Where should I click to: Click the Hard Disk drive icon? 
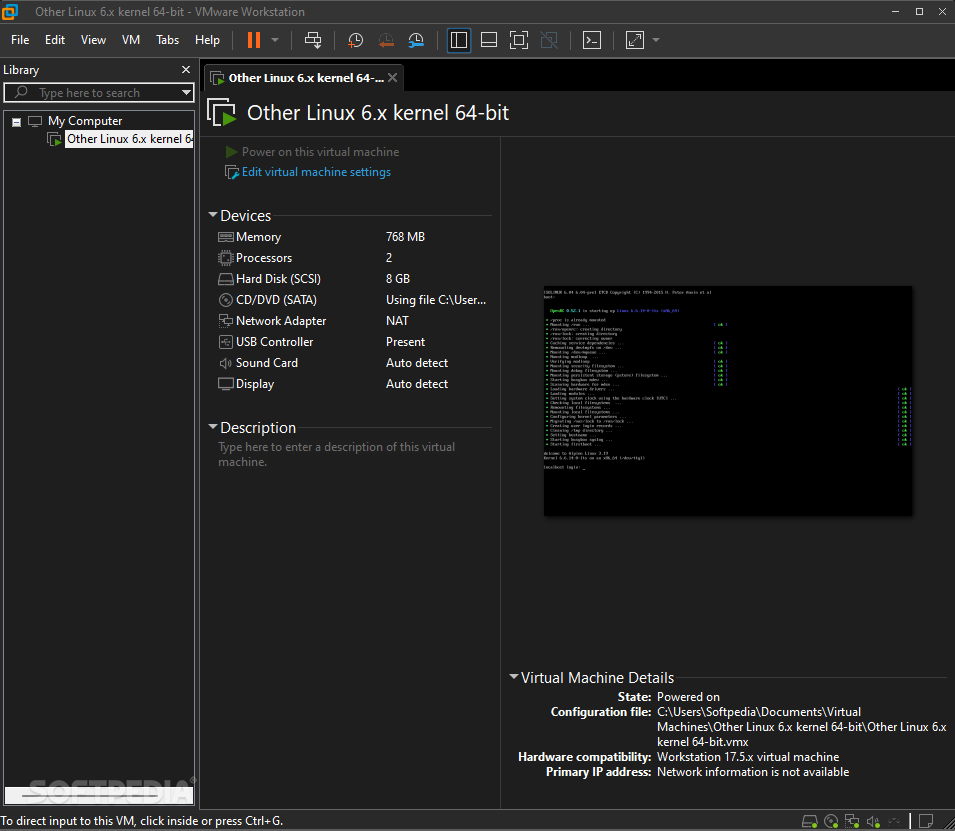pyautogui.click(x=226, y=279)
